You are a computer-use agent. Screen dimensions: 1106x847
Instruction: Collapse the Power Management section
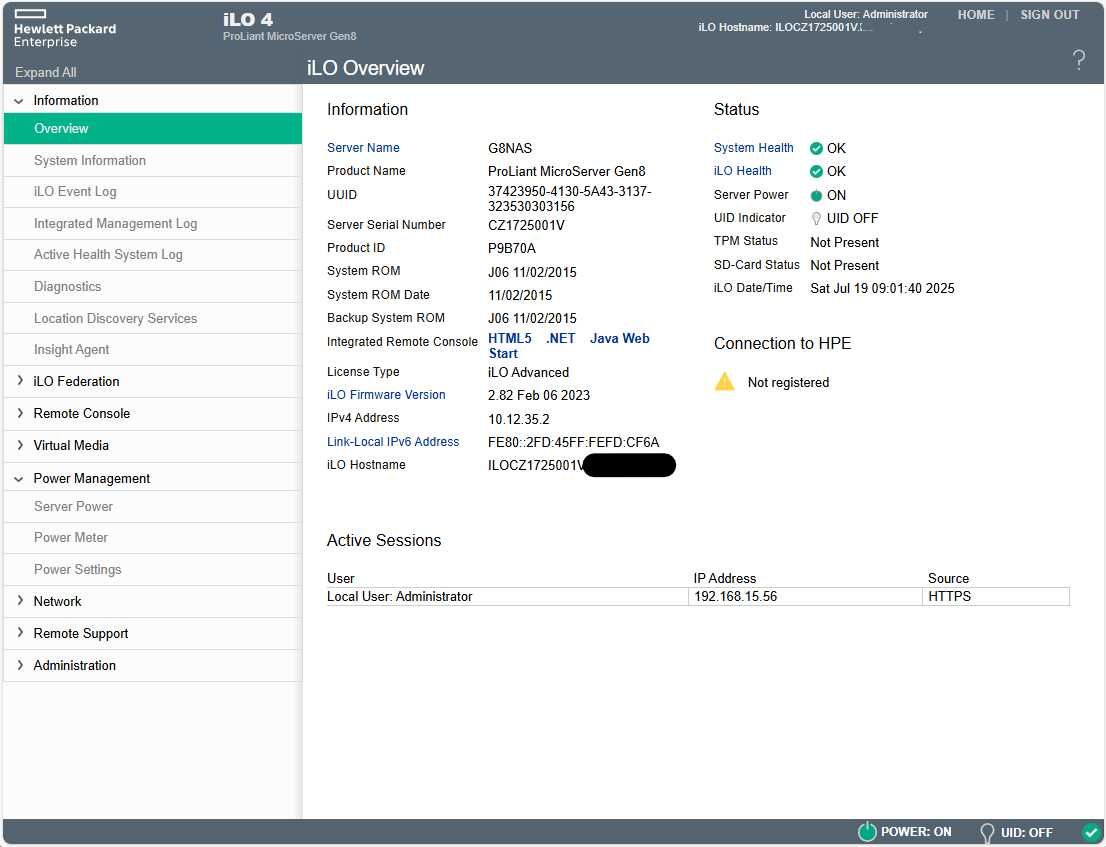pyautogui.click(x=19, y=479)
